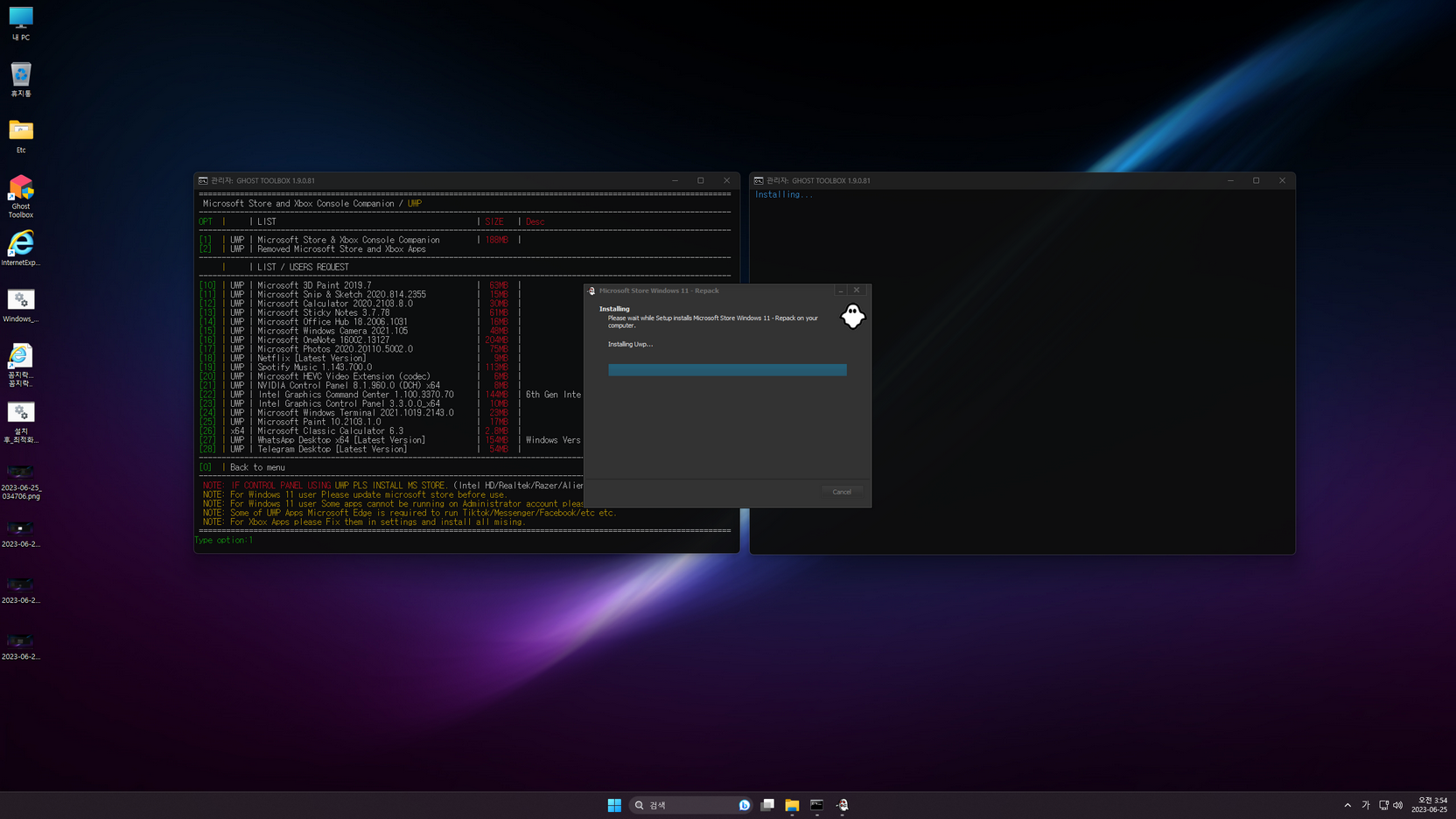
Task: Open the 내 PC desktop icon
Action: pos(21,24)
